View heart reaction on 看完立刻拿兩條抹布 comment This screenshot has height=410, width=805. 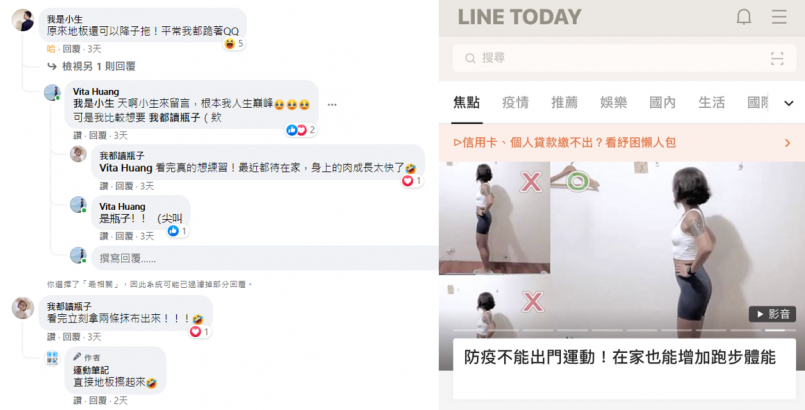(200, 331)
